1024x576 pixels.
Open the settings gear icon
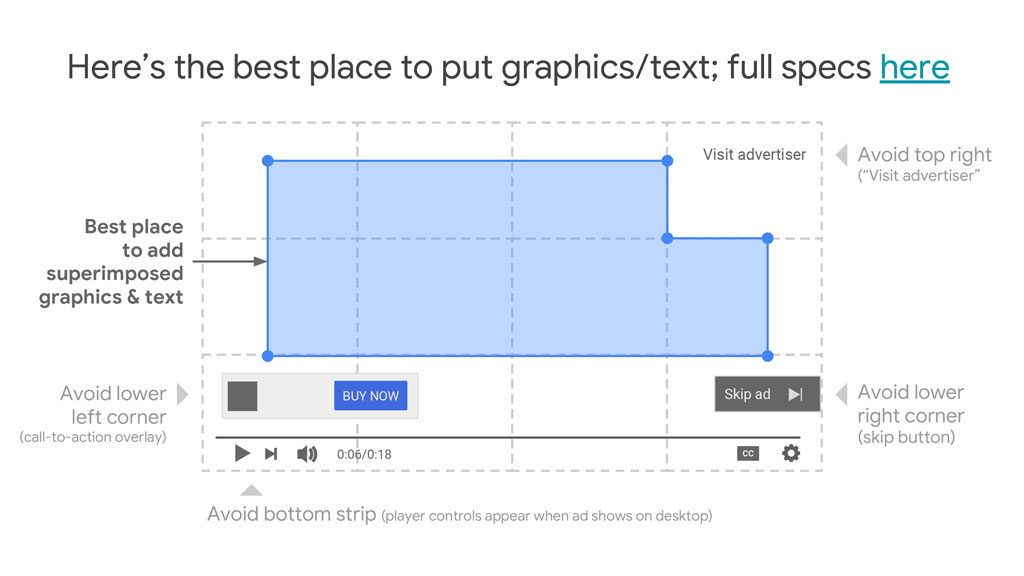[x=791, y=453]
